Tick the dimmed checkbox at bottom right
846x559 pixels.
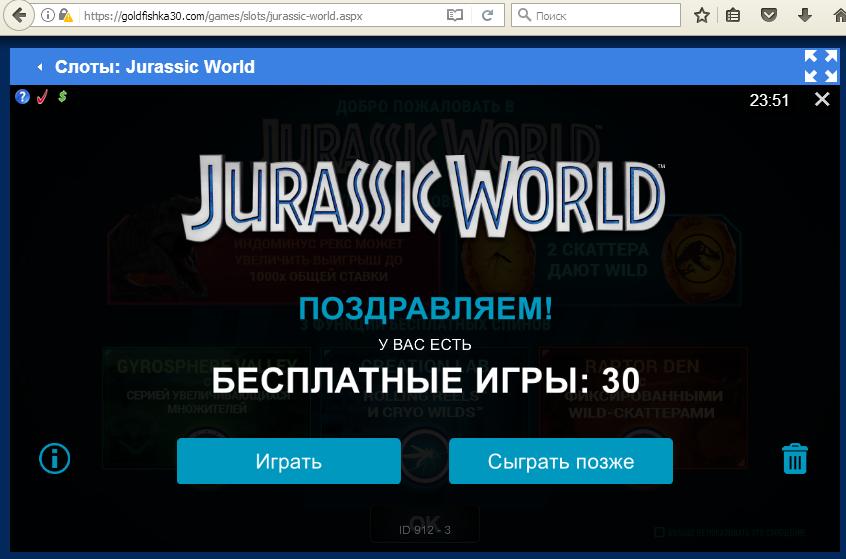click(x=659, y=532)
